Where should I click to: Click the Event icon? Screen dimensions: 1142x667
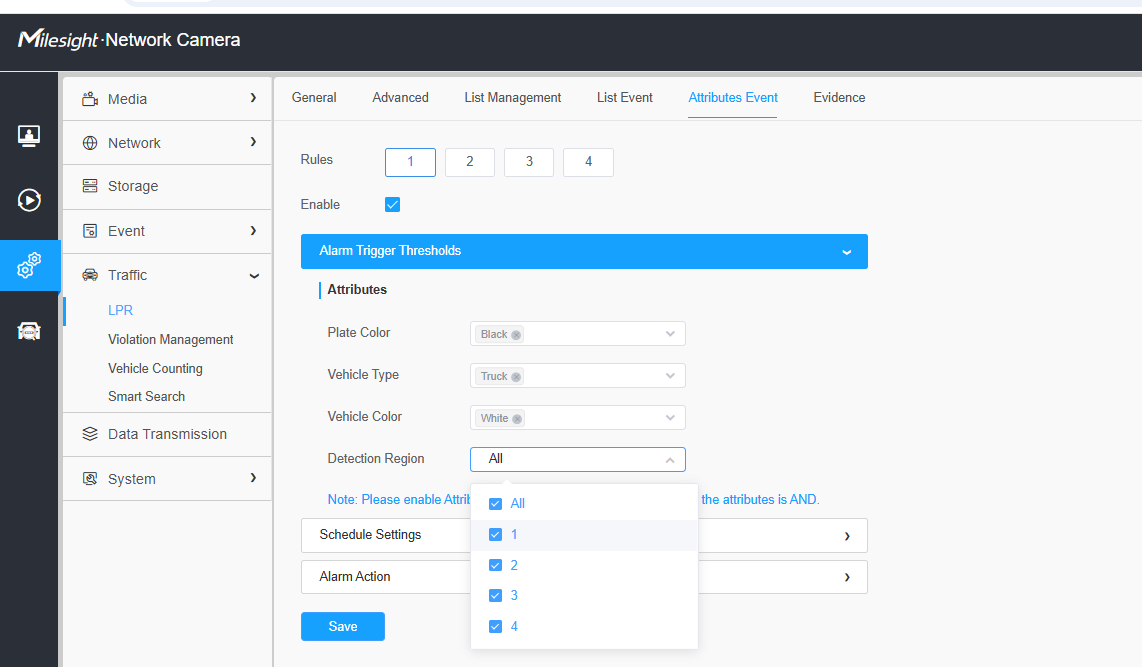click(90, 231)
